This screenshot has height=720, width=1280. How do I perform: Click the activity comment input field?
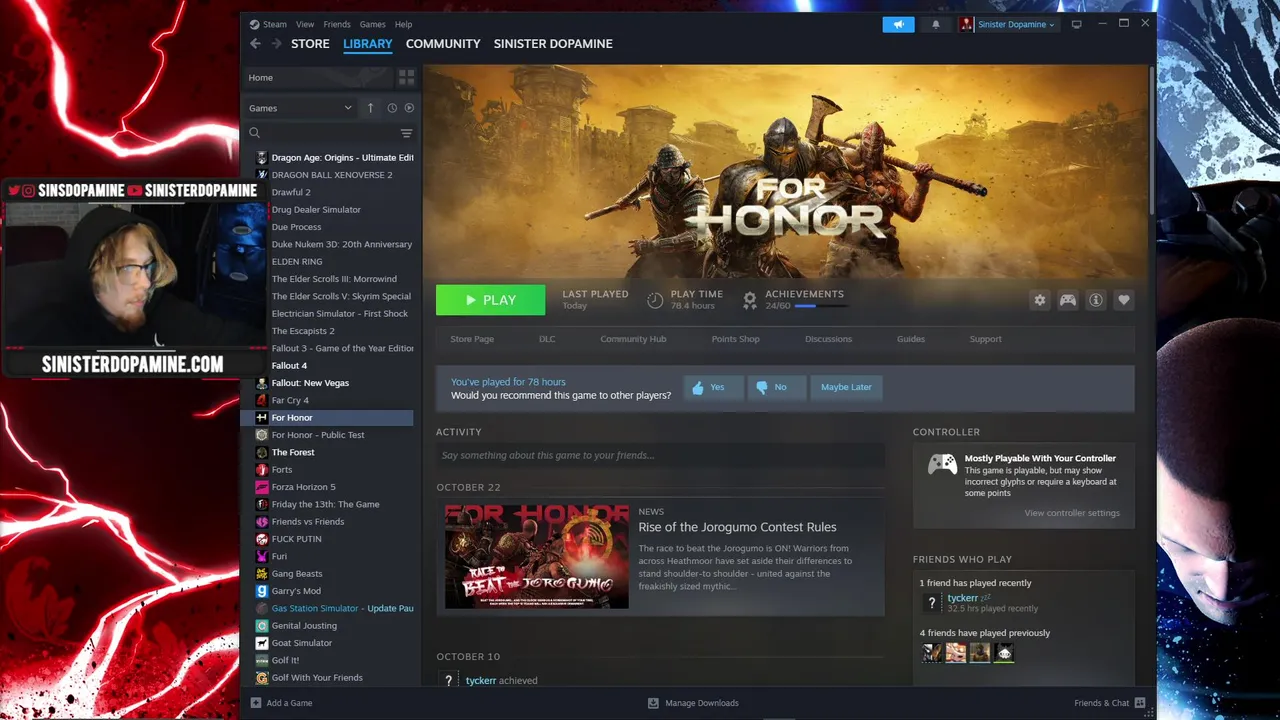[660, 455]
